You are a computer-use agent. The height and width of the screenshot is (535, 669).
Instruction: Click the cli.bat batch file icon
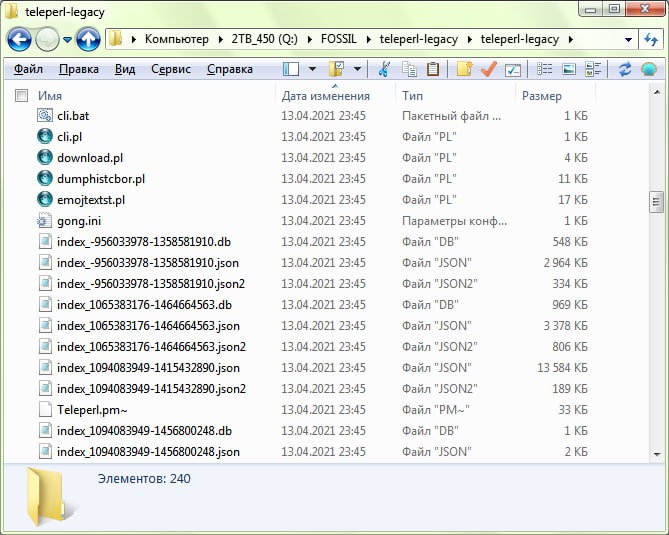[45, 116]
